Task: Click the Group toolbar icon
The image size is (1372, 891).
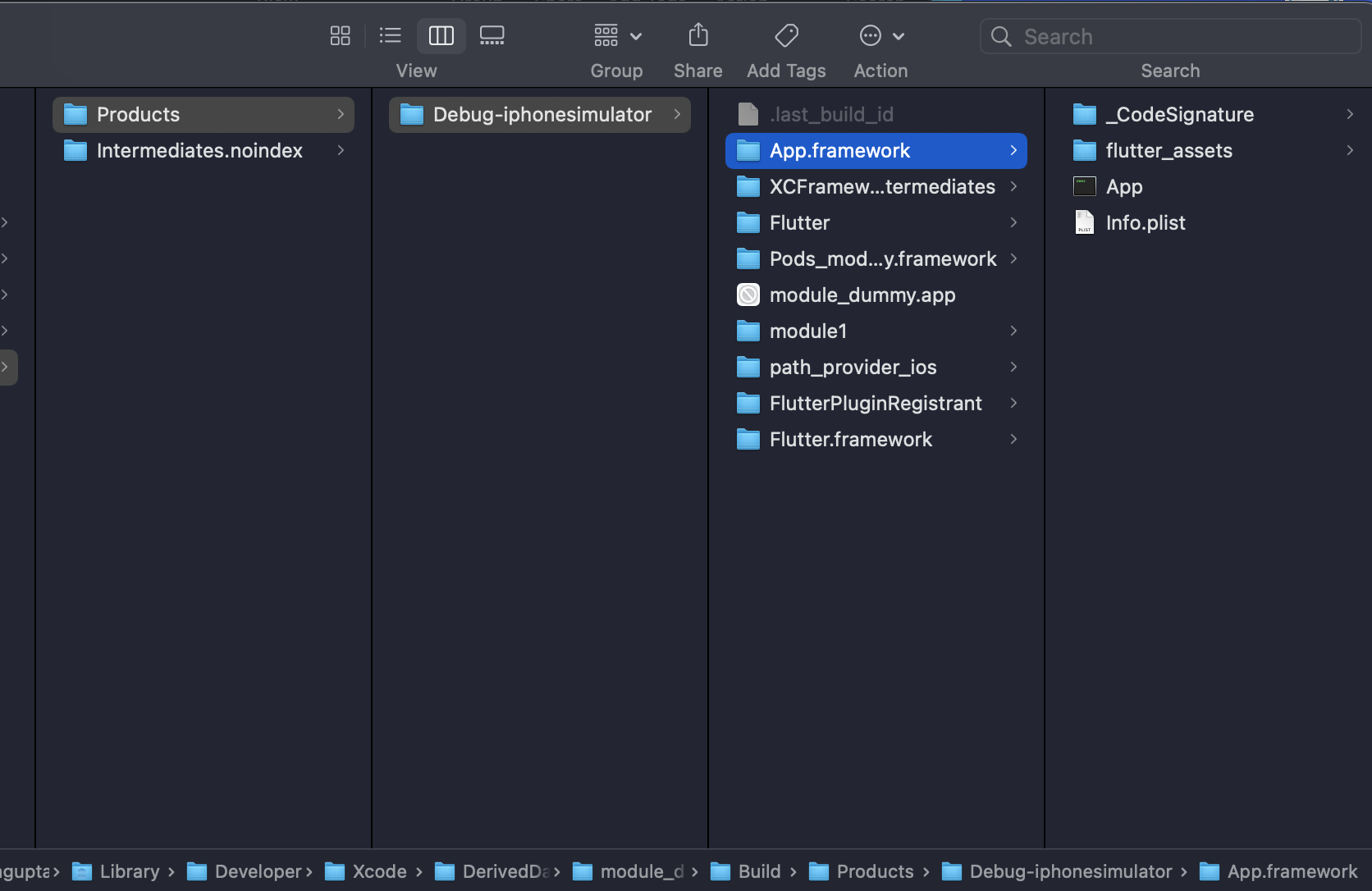Action: 605,35
